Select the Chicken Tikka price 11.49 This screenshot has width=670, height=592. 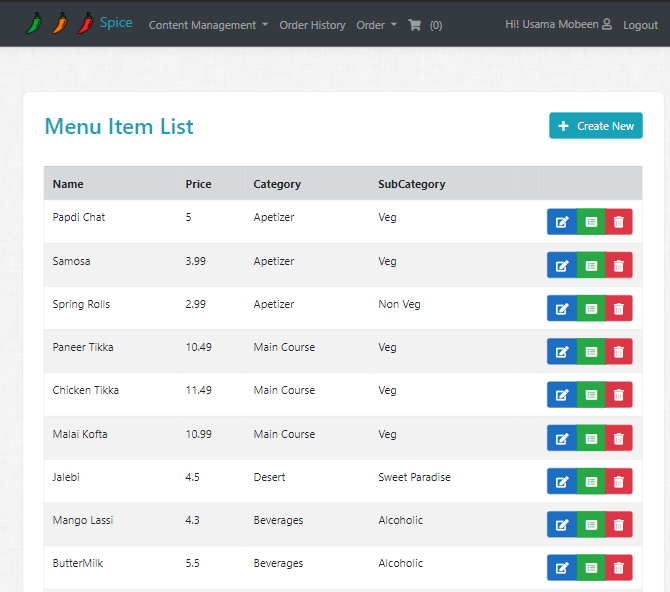click(x=198, y=390)
